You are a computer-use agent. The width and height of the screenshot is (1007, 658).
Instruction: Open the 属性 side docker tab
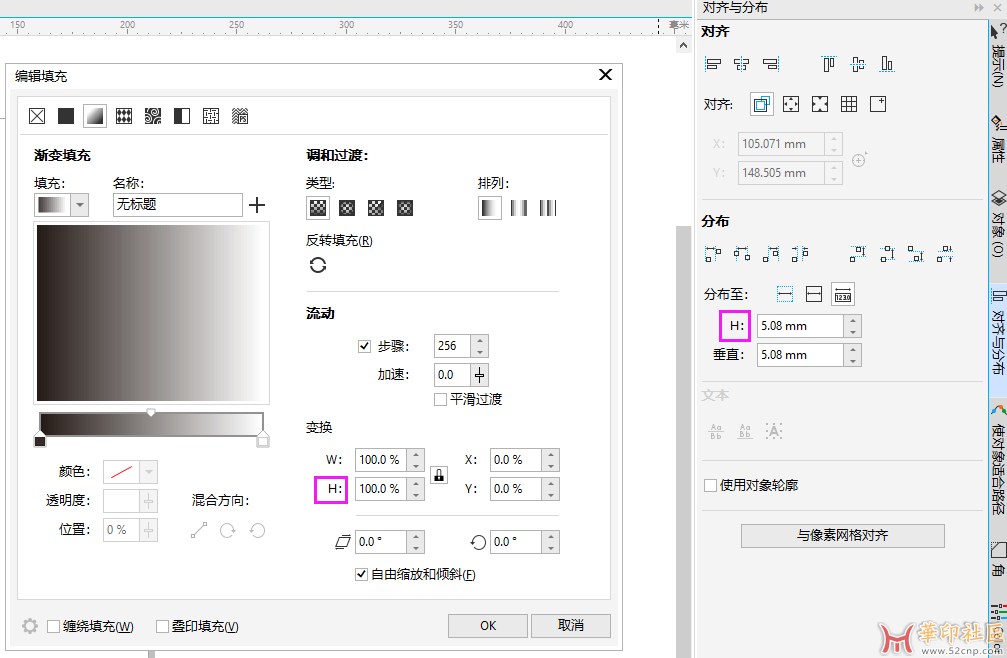point(998,139)
